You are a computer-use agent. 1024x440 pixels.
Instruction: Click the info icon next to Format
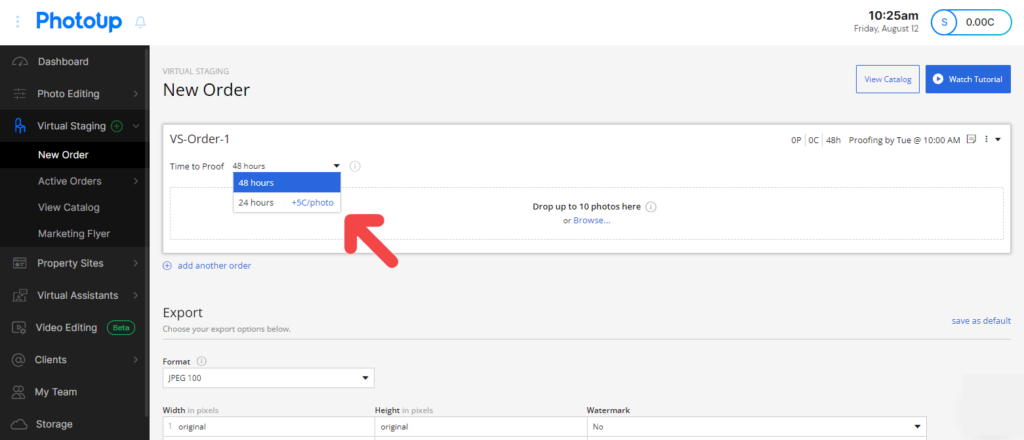[202, 361]
